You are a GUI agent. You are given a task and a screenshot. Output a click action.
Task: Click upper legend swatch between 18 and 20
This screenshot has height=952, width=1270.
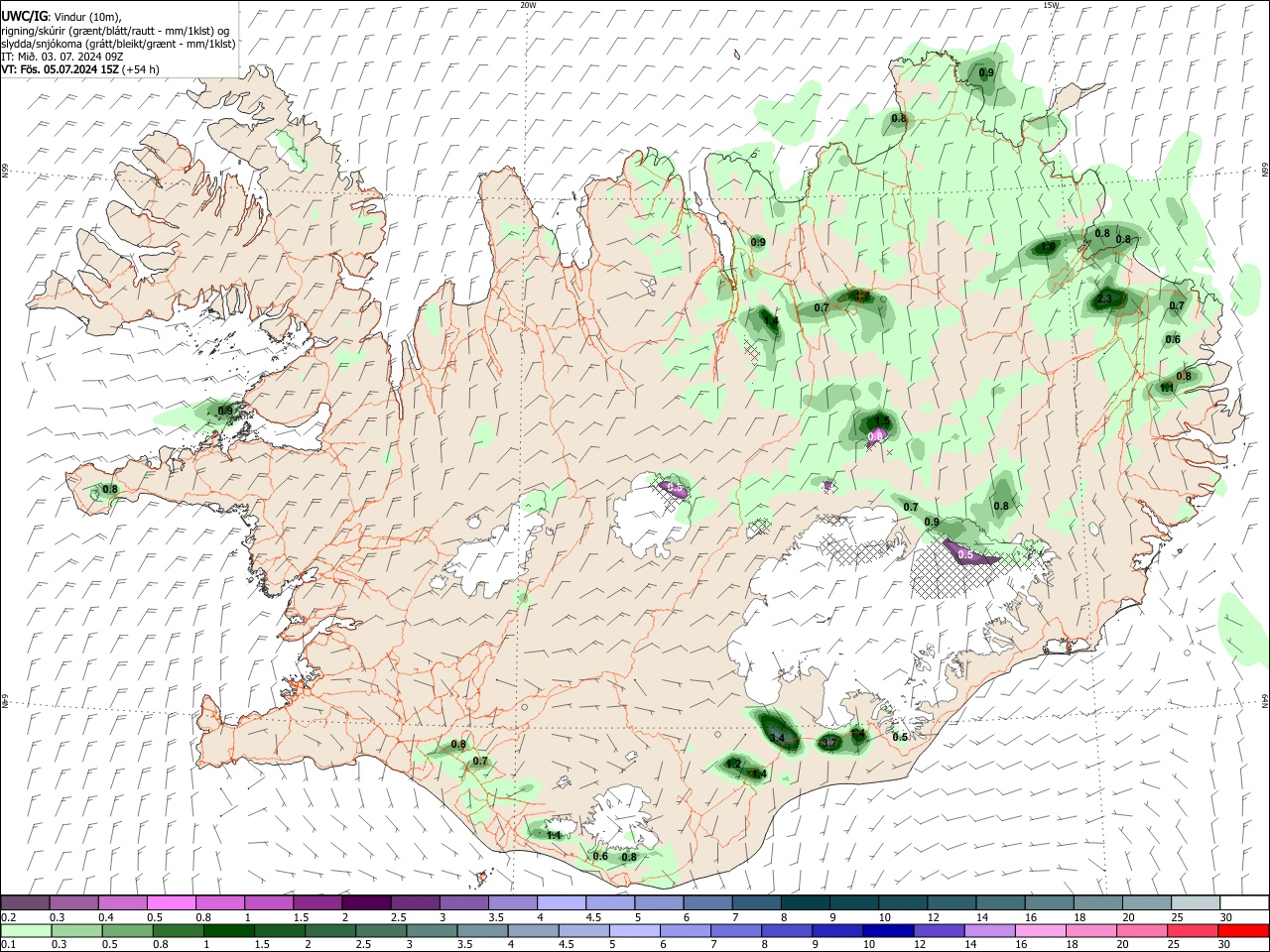[1097, 902]
